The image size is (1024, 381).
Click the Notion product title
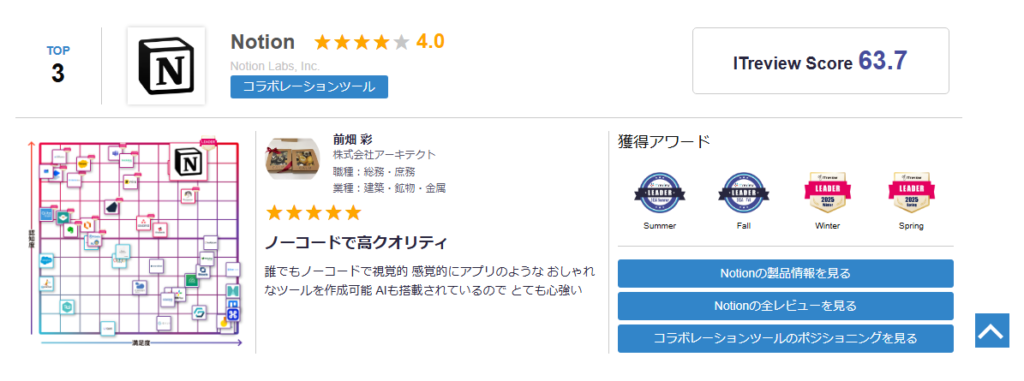click(263, 42)
